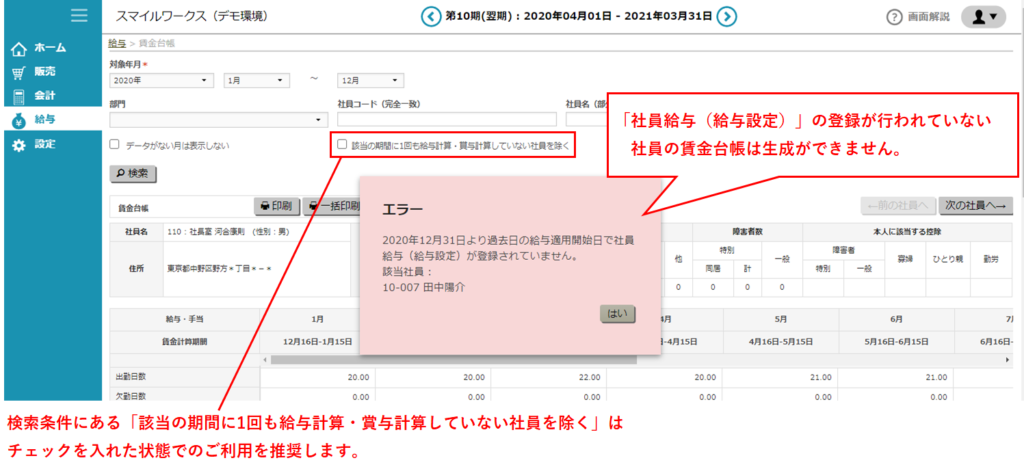1024x469 pixels.
Task: Click the 一括印刷 batch print button
Action: (x=332, y=206)
